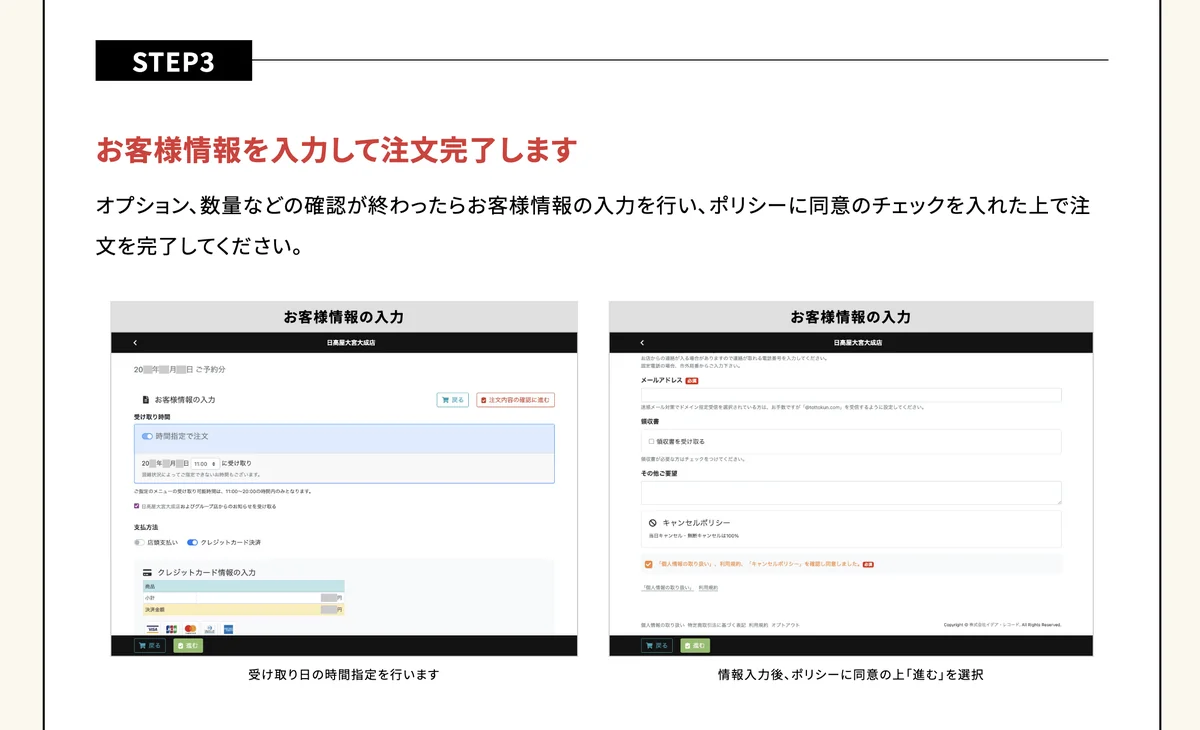Click the Copyright notice in right screenshot
Screen dimensions: 1200x730
click(1002, 625)
